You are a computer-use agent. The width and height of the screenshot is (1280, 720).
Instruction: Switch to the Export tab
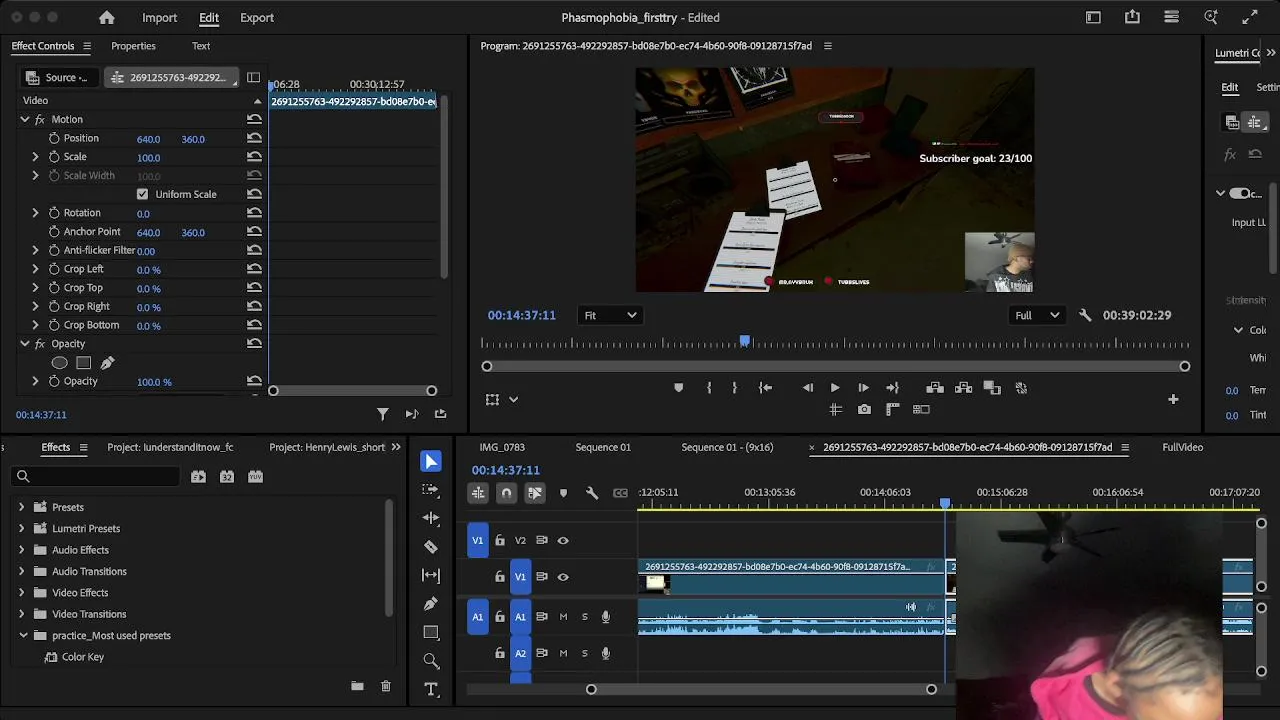[x=257, y=17]
